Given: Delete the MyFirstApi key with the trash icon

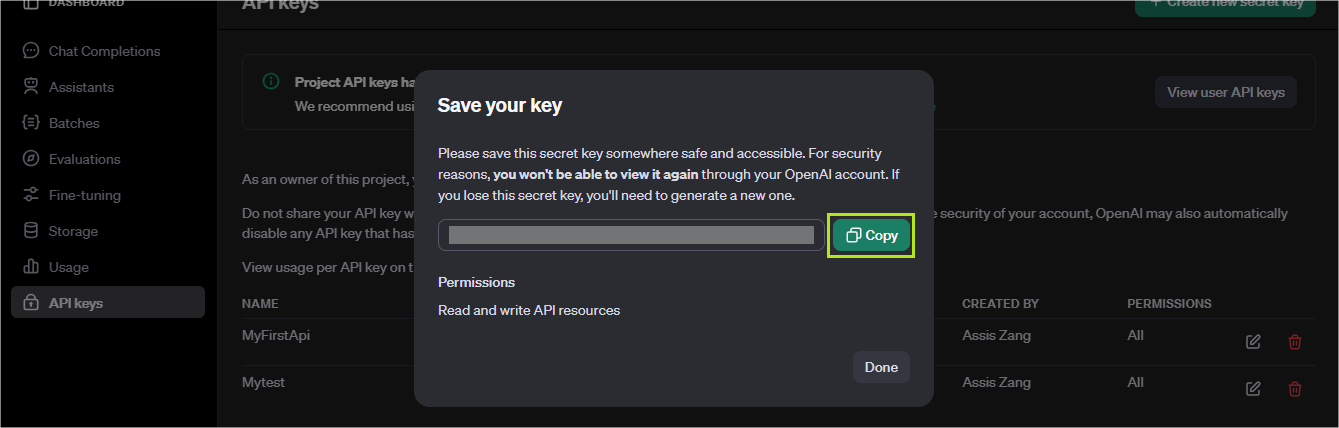Looking at the screenshot, I should tap(1295, 342).
